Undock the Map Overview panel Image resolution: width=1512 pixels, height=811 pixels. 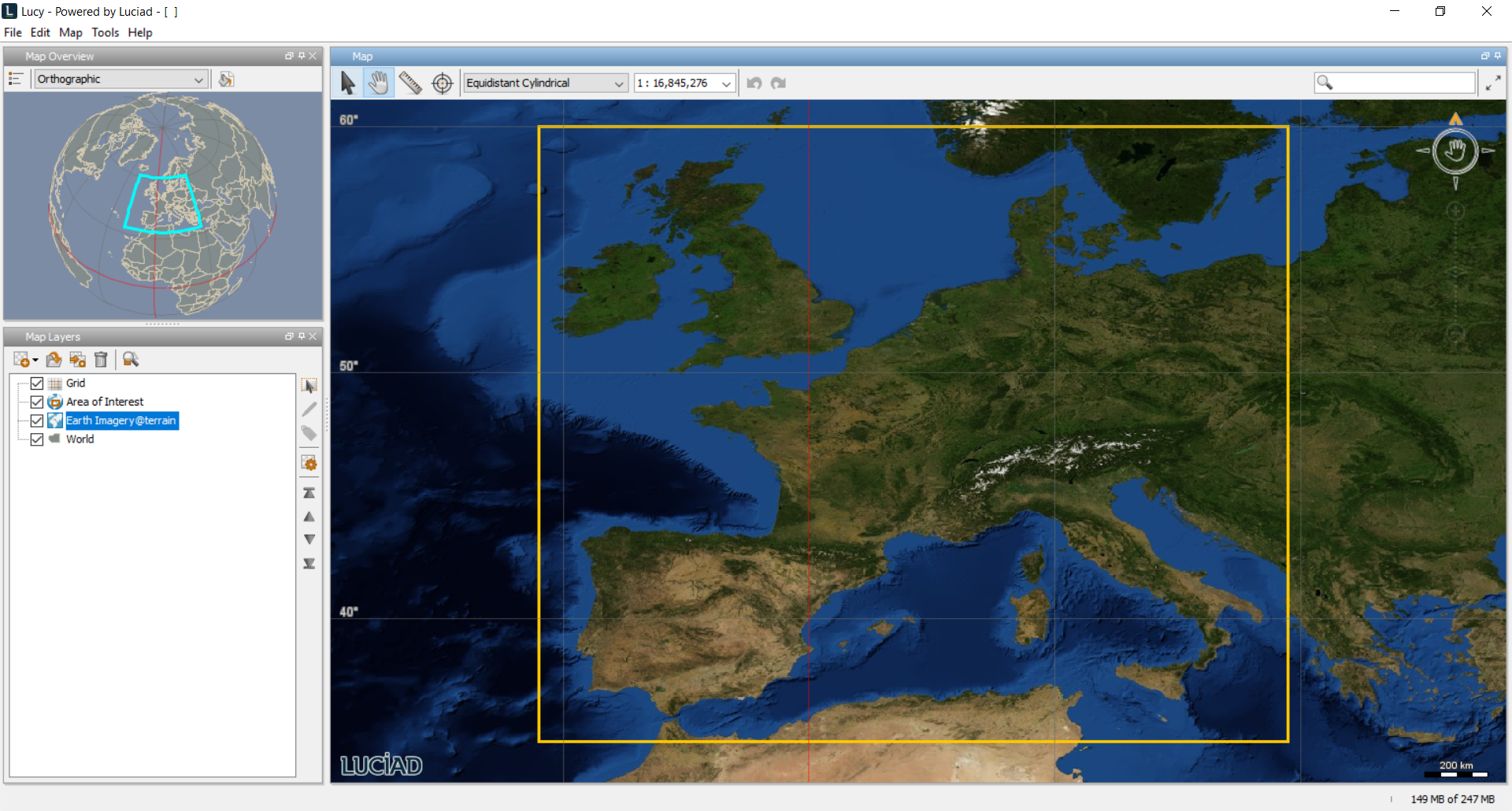tap(289, 56)
